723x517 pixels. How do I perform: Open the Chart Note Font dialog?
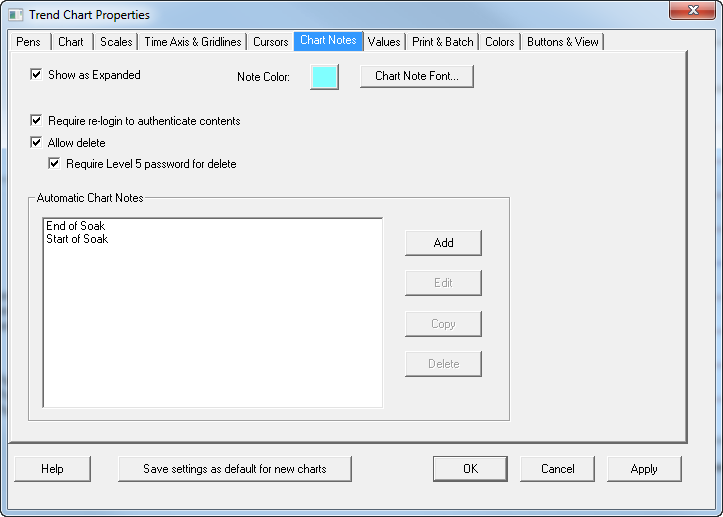pos(416,77)
